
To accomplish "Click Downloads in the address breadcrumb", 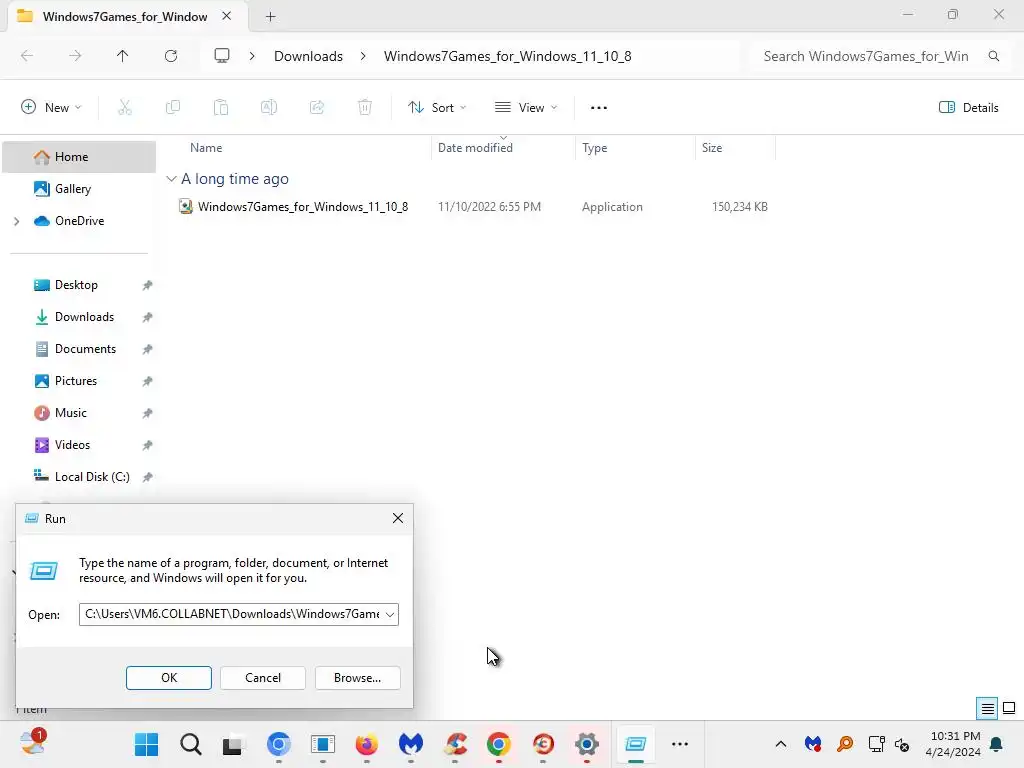I will 308,56.
